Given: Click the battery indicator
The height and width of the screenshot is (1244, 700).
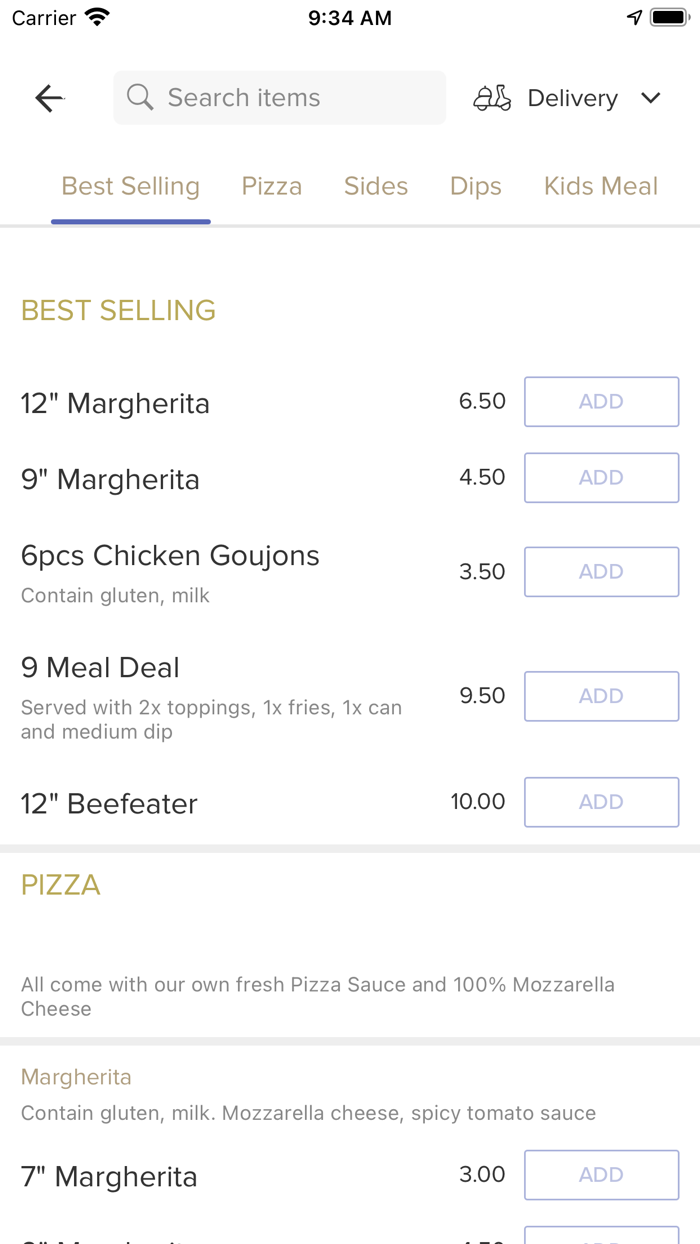Looking at the screenshot, I should [666, 16].
